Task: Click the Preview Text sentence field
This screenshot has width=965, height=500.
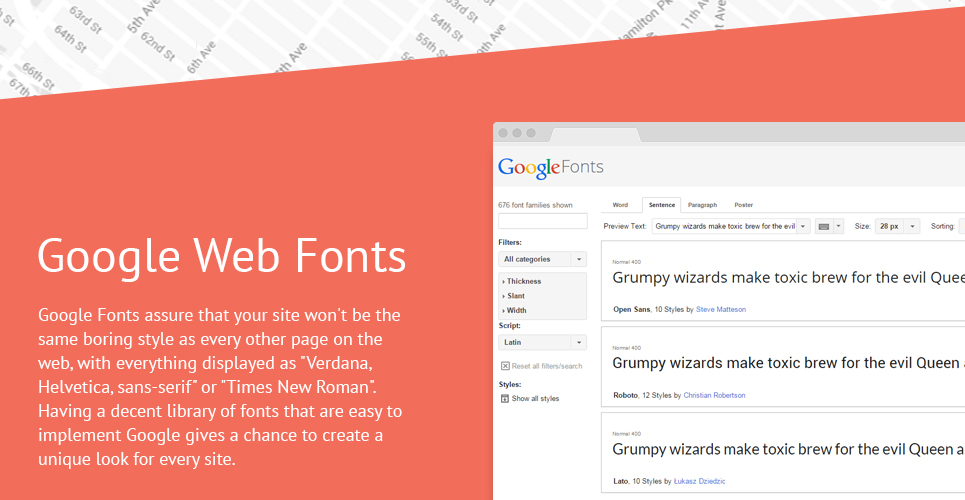Action: [x=724, y=227]
